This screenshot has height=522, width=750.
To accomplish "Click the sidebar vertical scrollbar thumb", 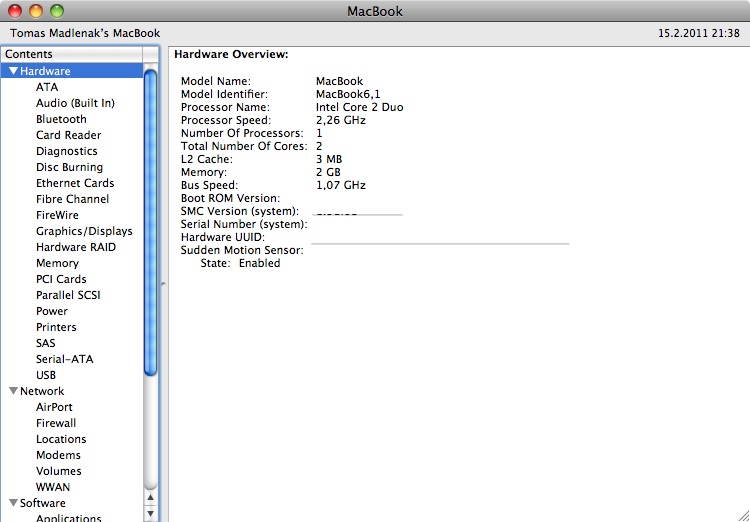I will pyautogui.click(x=150, y=220).
